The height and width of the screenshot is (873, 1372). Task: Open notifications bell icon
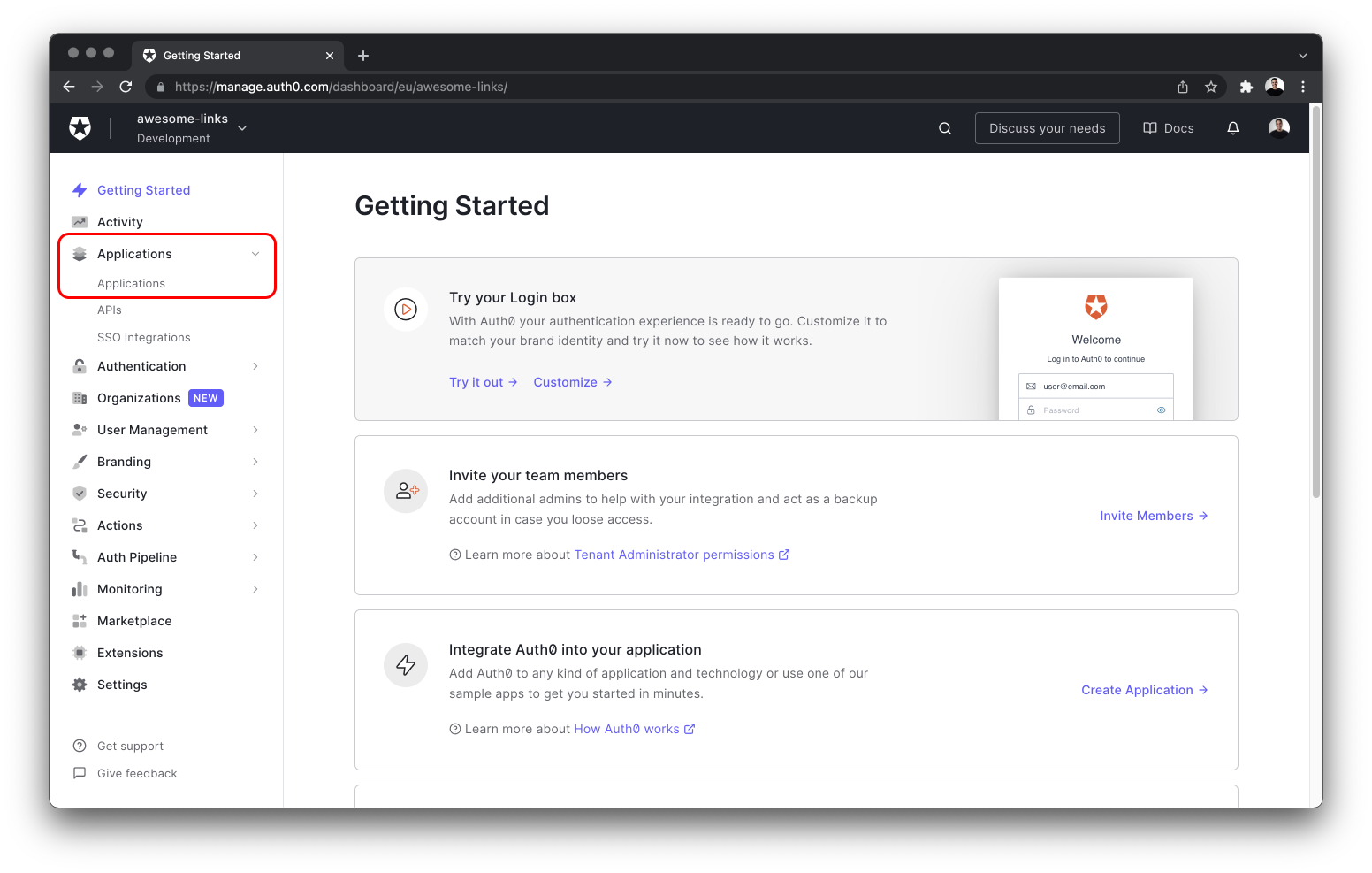coord(1232,127)
